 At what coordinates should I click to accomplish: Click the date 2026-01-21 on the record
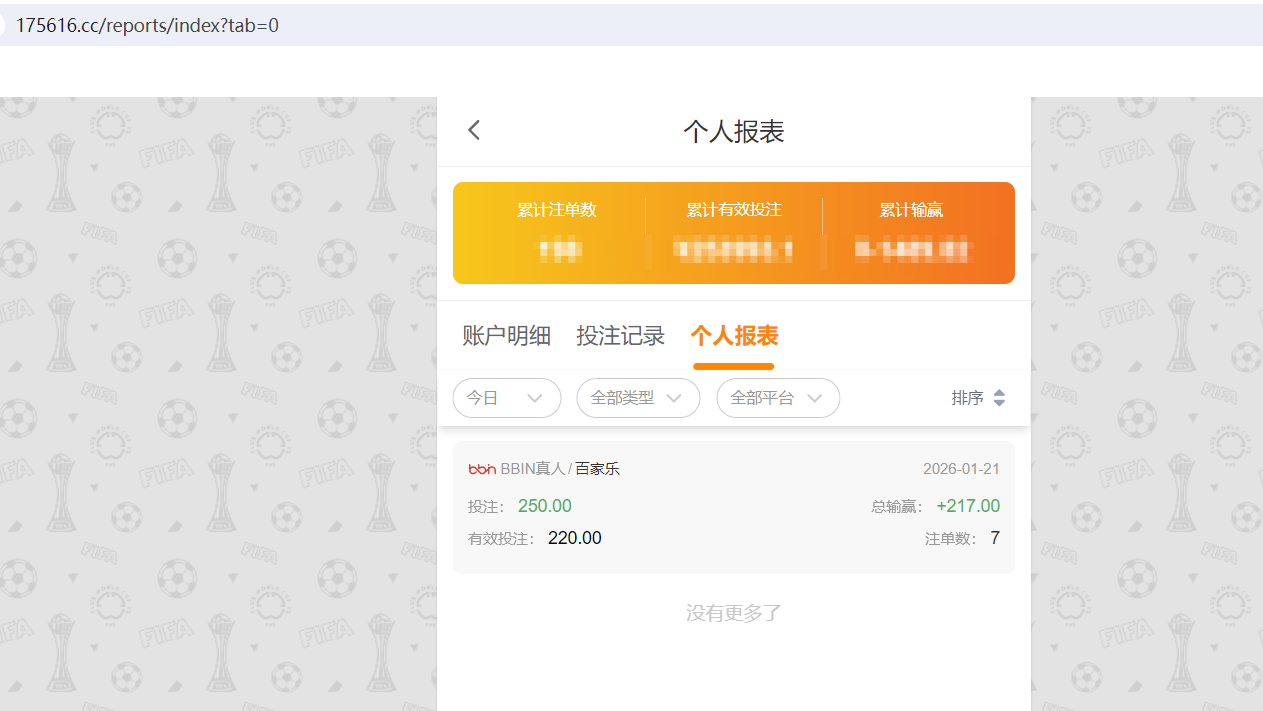point(961,468)
